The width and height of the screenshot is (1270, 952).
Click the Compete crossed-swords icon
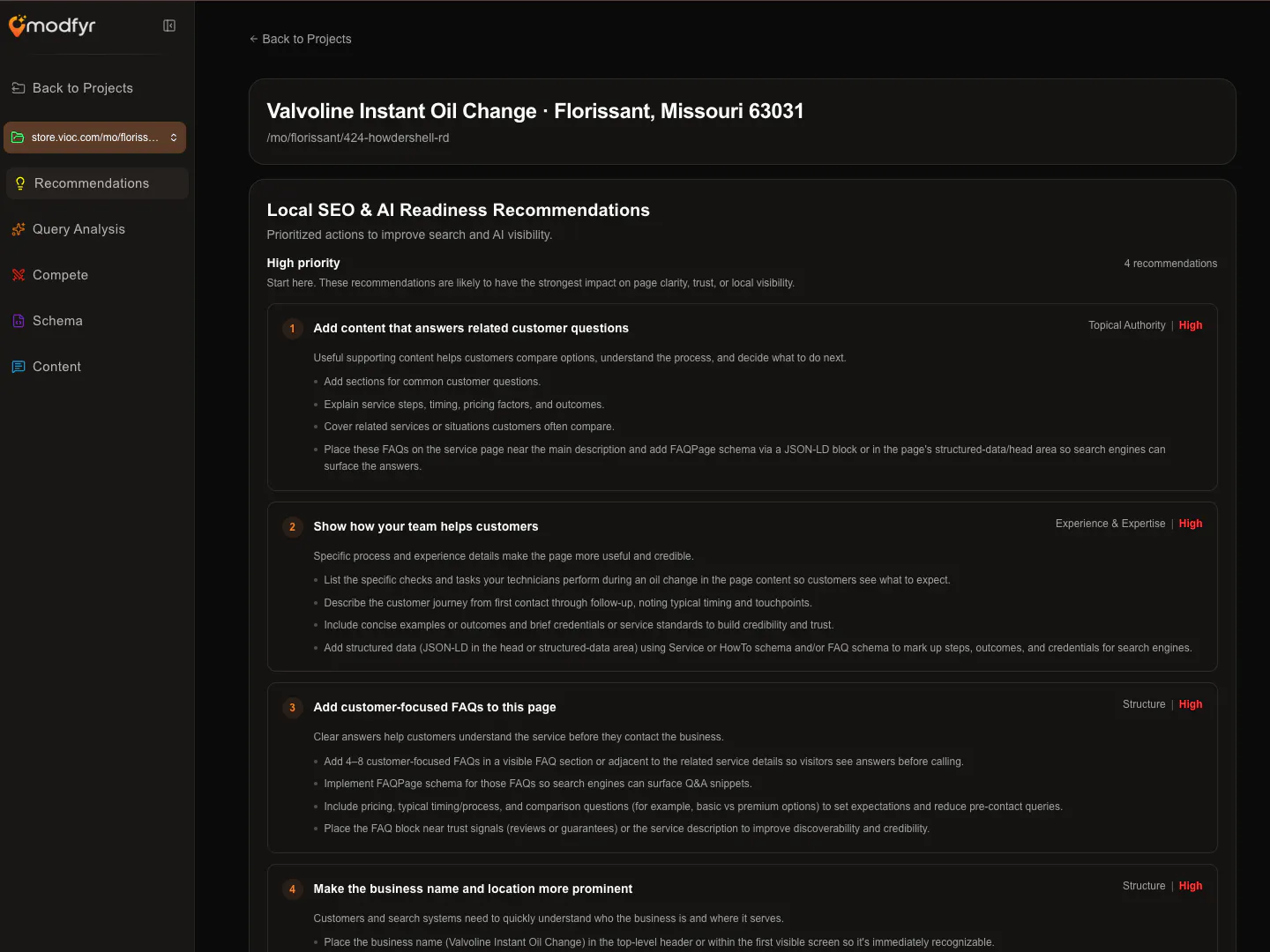click(19, 275)
